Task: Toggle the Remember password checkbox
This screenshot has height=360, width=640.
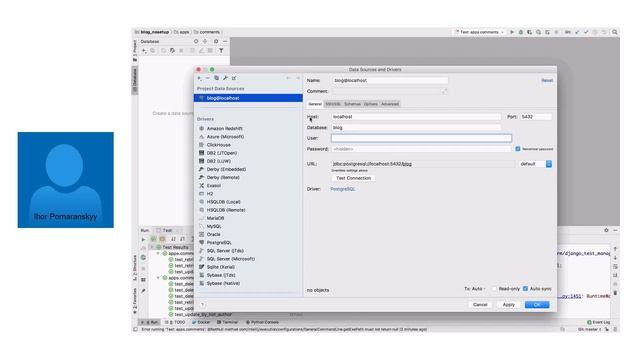Action: tap(518, 149)
